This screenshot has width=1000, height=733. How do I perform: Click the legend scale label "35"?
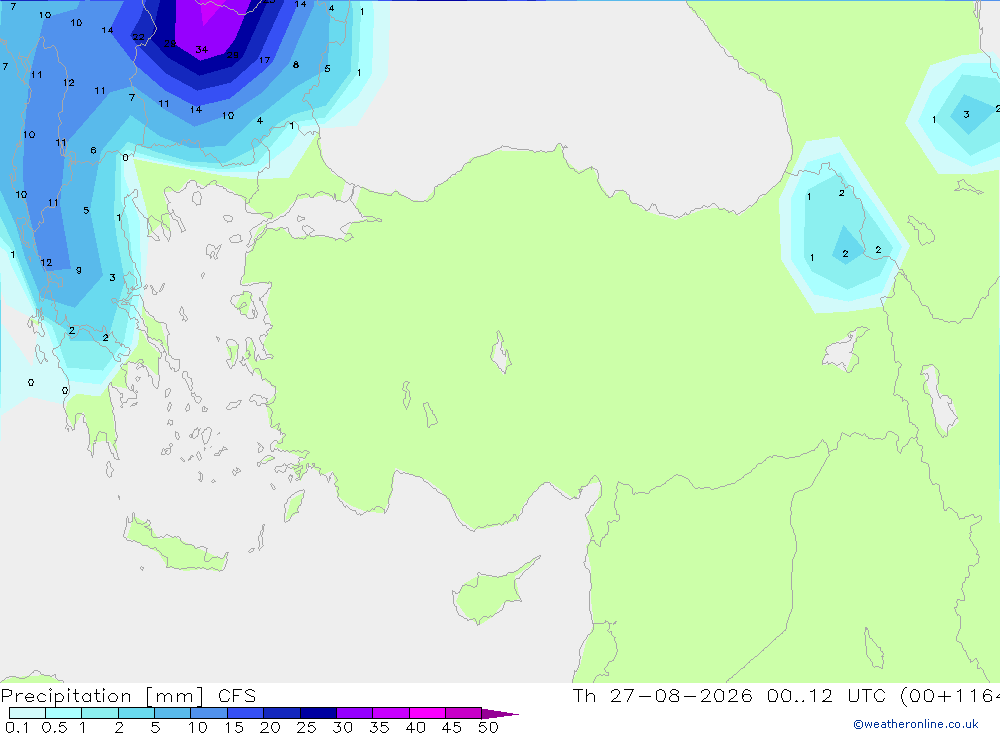(x=379, y=727)
